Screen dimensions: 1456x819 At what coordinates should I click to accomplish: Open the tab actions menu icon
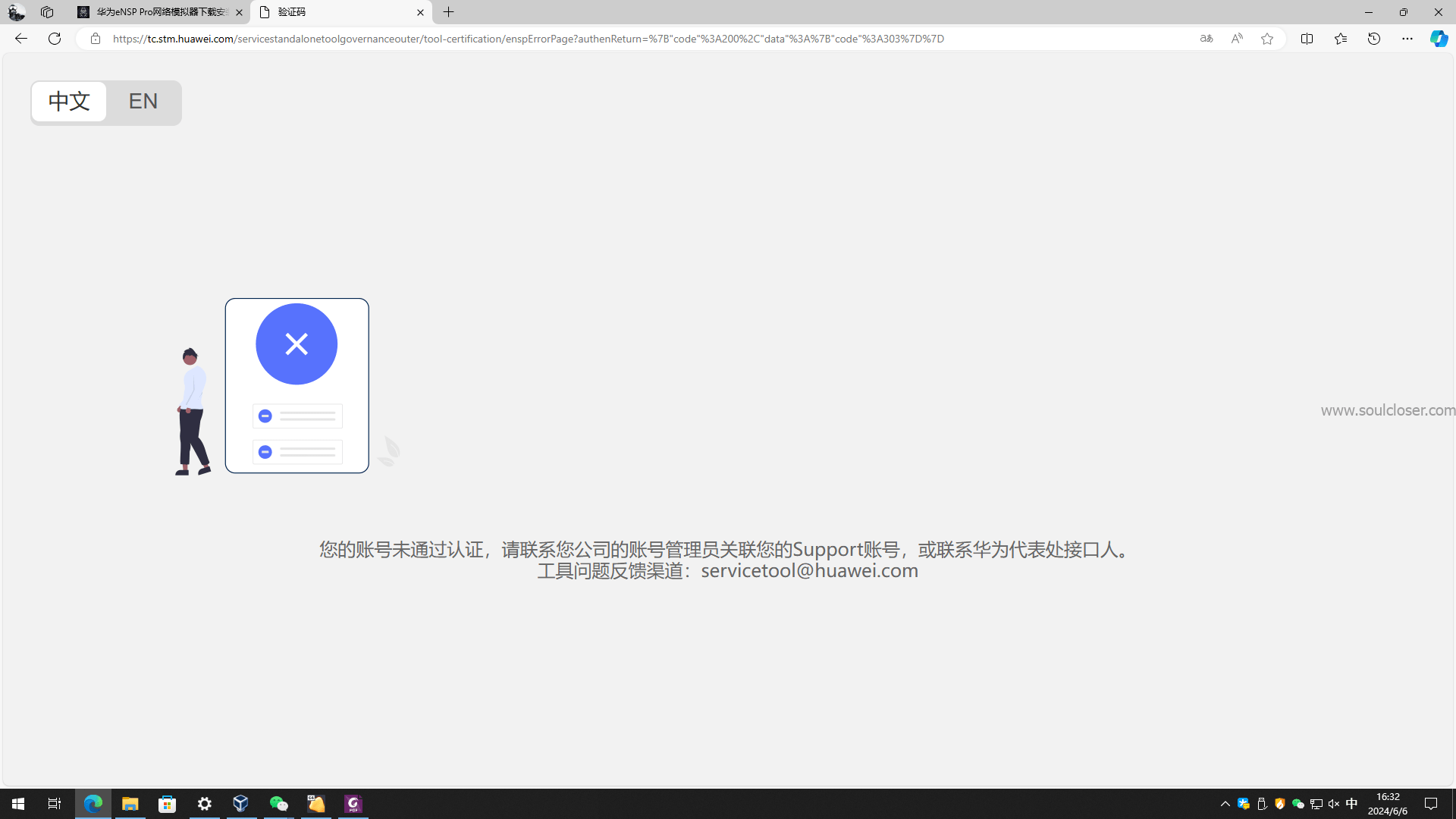(x=47, y=12)
